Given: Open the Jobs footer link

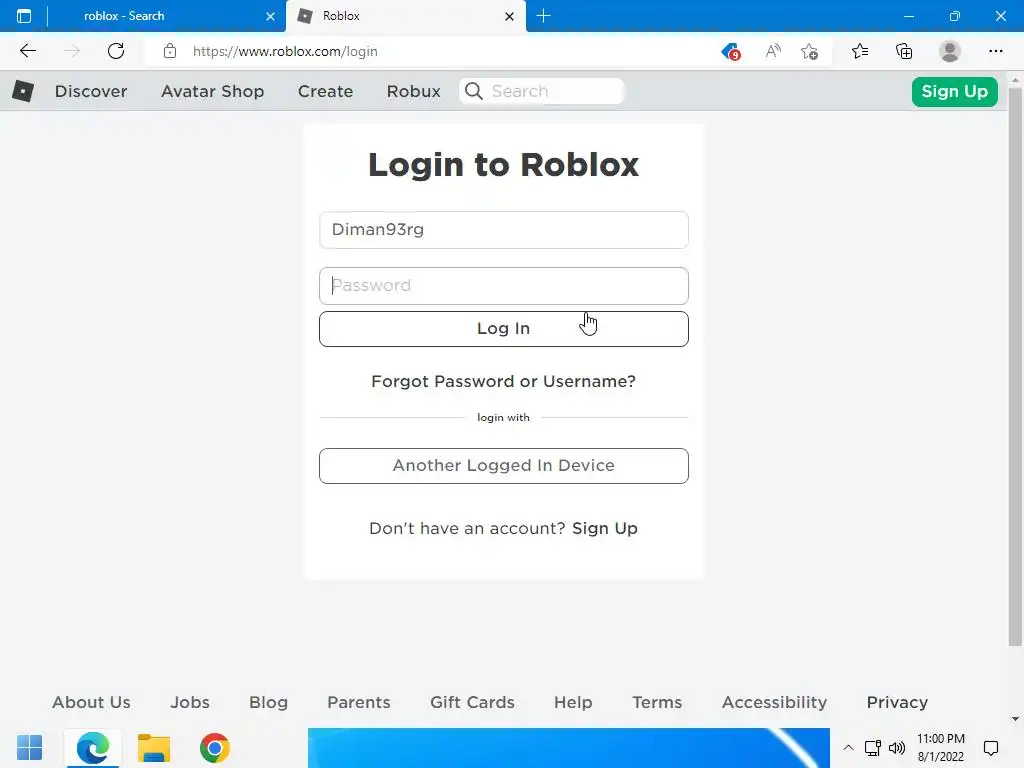Looking at the screenshot, I should pos(190,702).
